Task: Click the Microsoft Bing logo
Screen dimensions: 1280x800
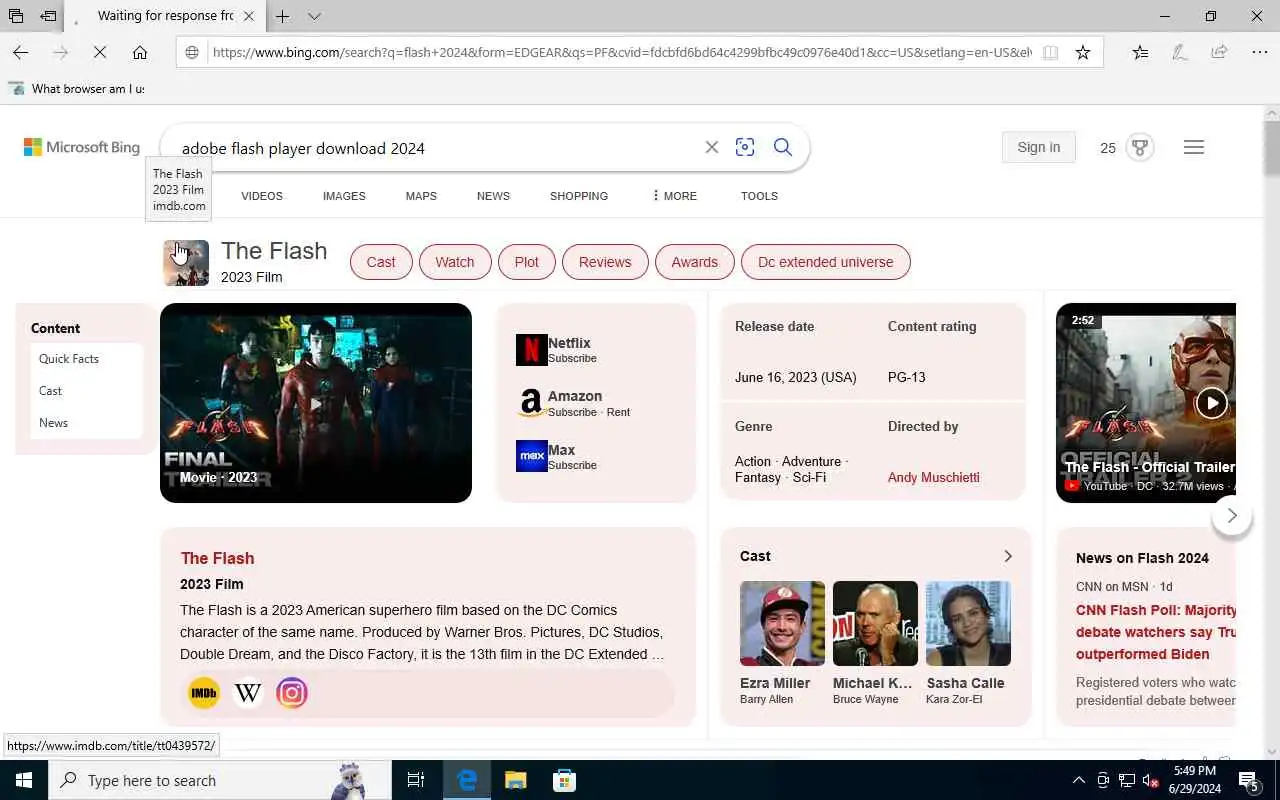Action: (82, 147)
